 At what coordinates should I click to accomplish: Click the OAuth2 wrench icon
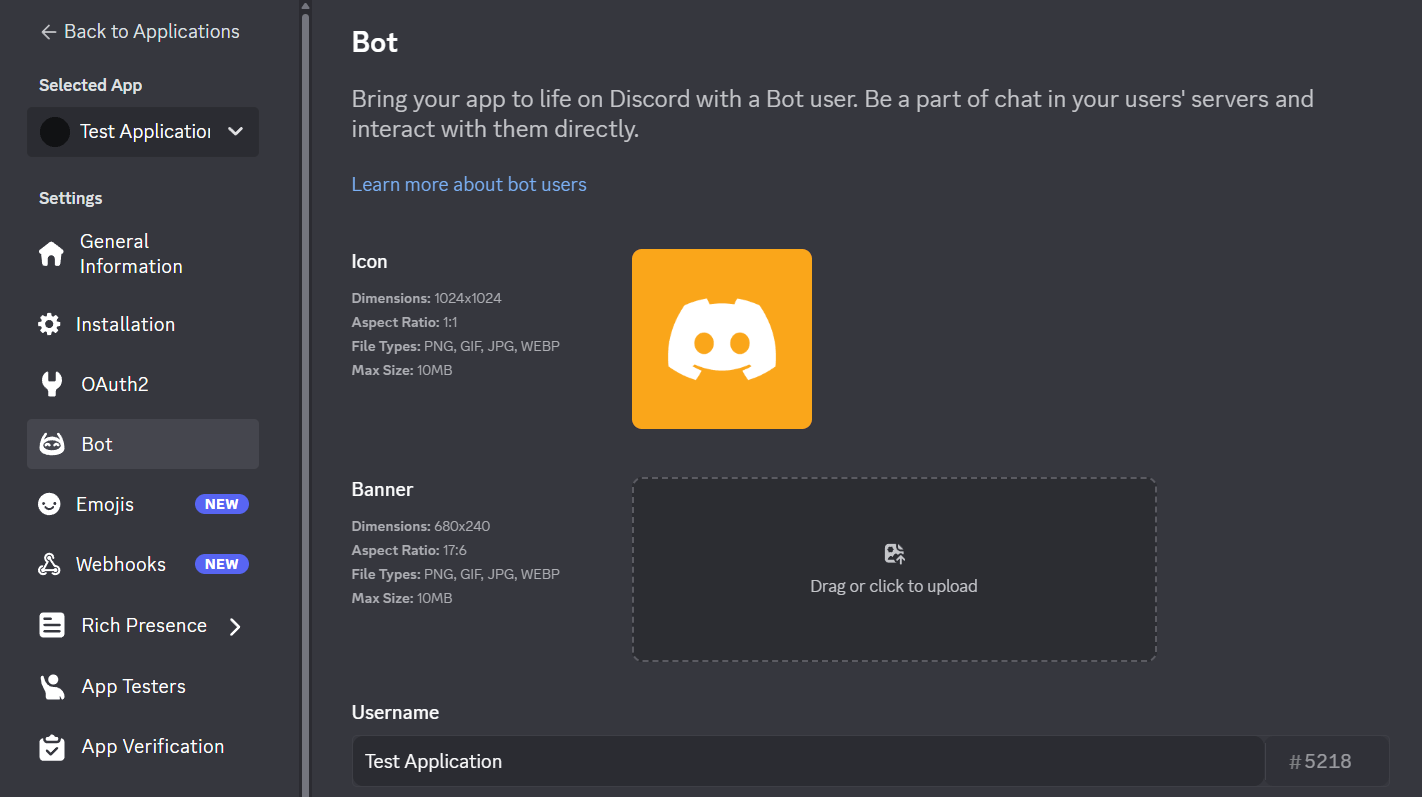click(x=51, y=384)
